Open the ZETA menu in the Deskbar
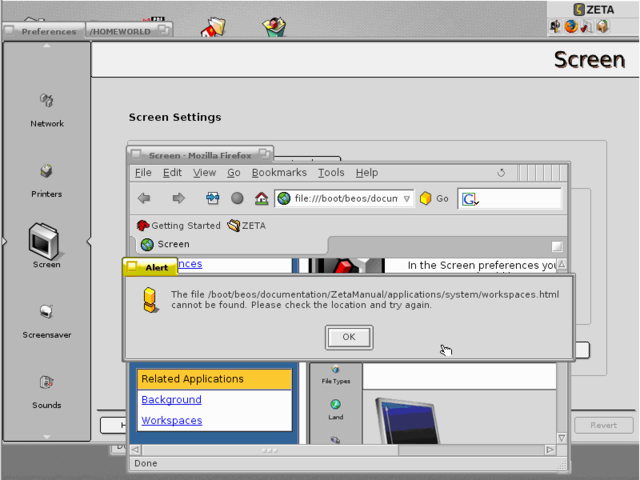The image size is (640, 480). coord(594,9)
